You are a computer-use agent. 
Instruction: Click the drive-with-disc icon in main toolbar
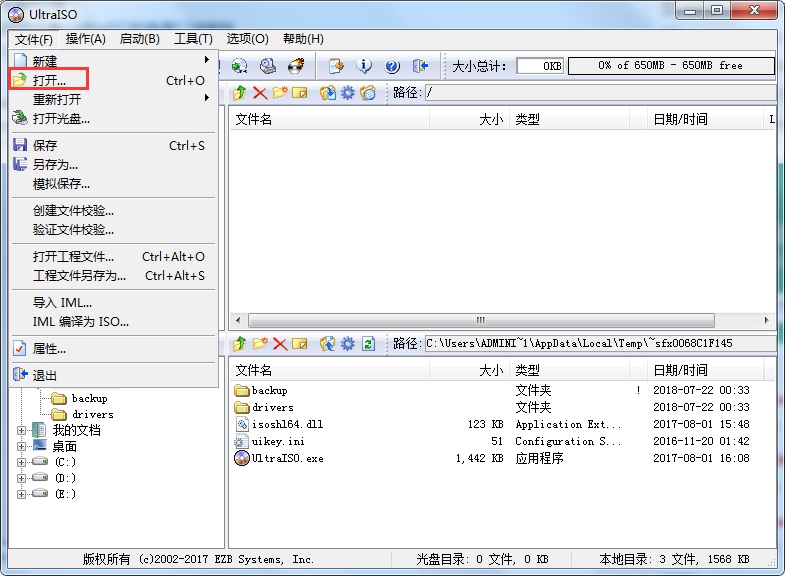pos(268,66)
